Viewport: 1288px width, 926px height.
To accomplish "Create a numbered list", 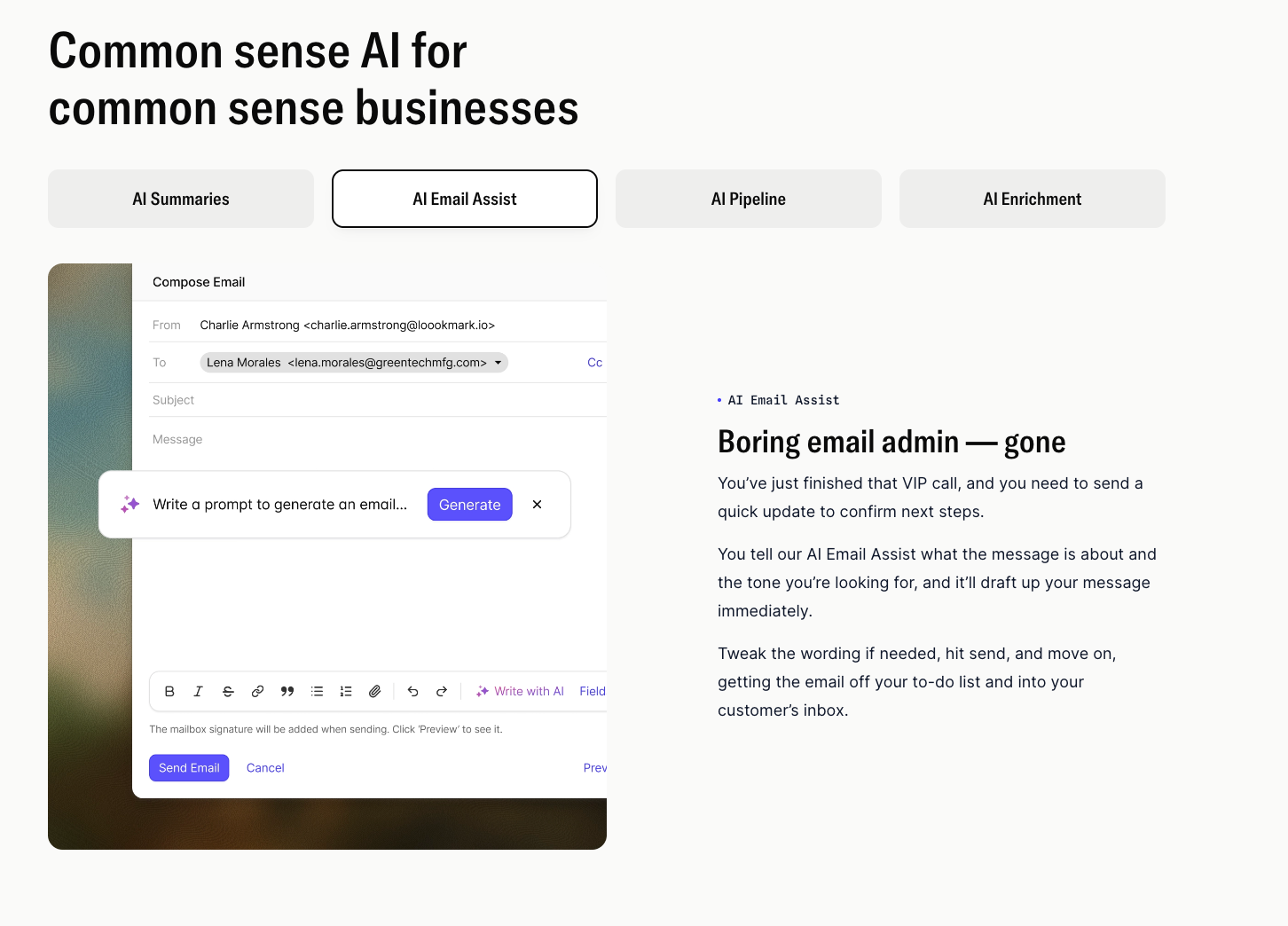I will tap(346, 691).
